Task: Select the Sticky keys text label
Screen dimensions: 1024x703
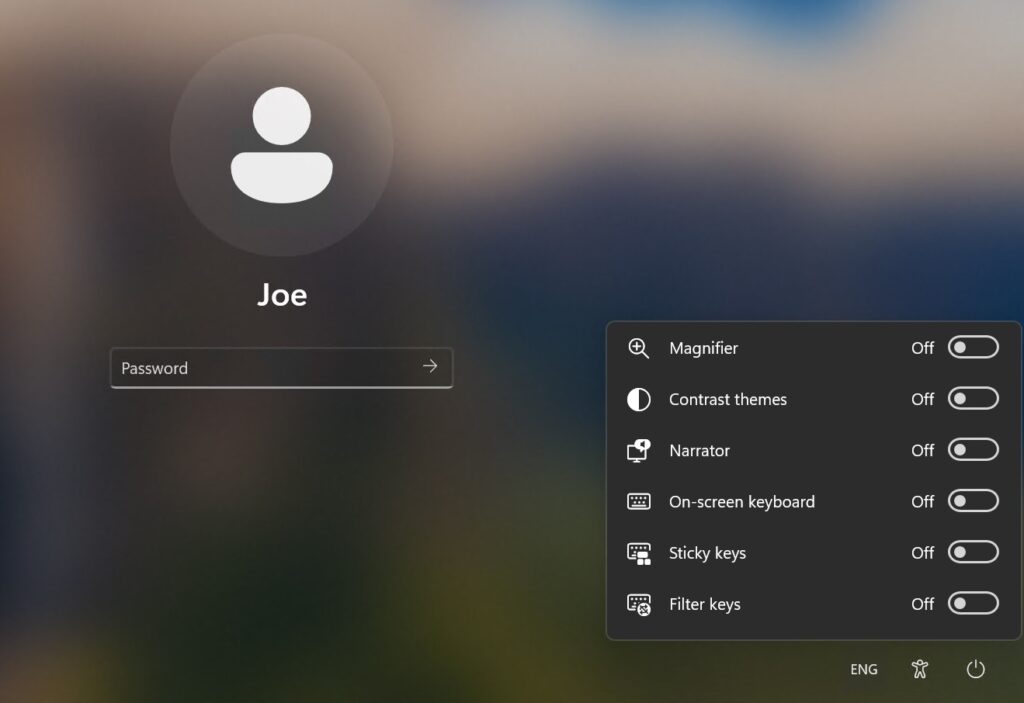Action: (x=707, y=553)
